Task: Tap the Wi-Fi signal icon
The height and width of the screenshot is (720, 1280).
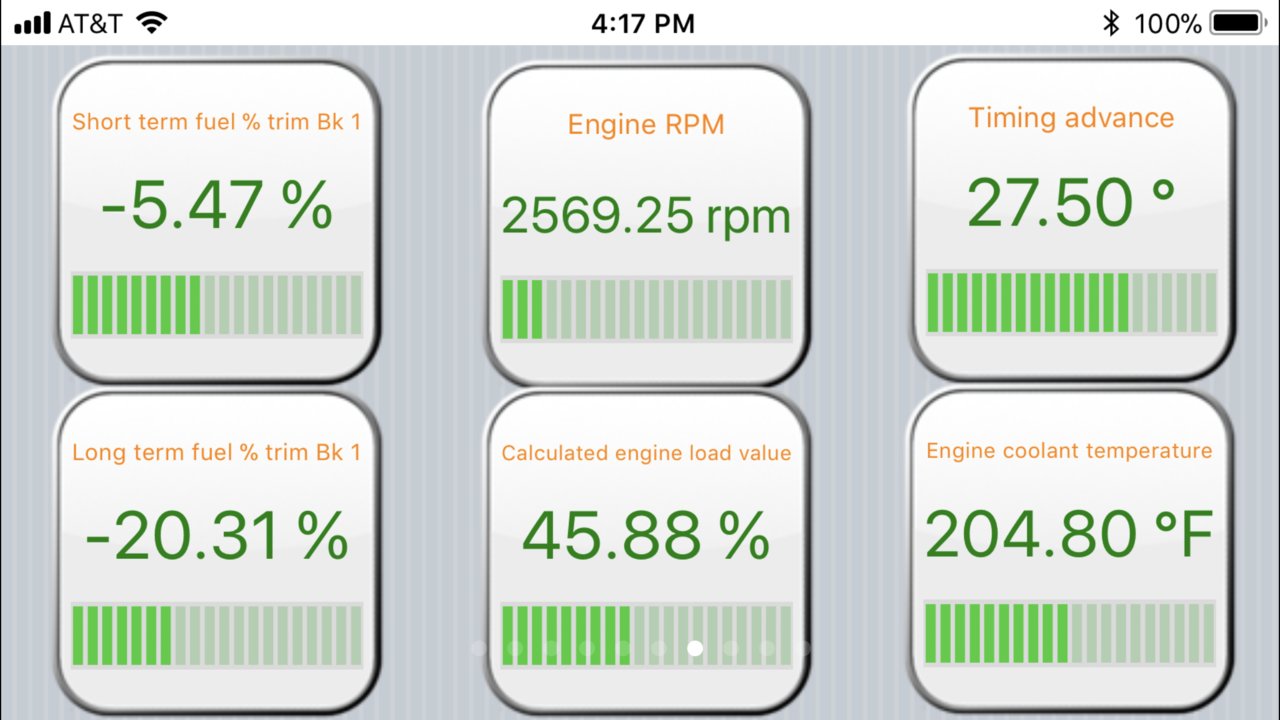Action: click(152, 23)
